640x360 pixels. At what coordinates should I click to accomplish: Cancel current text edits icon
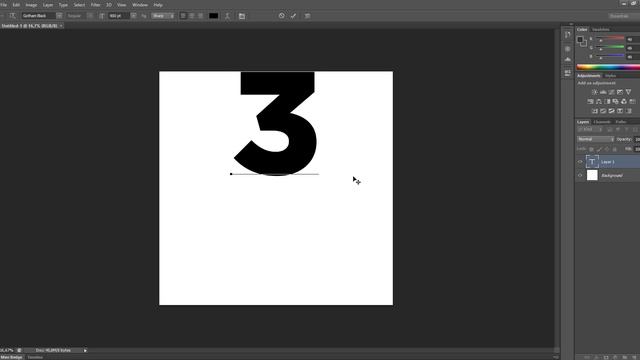pyautogui.click(x=282, y=16)
